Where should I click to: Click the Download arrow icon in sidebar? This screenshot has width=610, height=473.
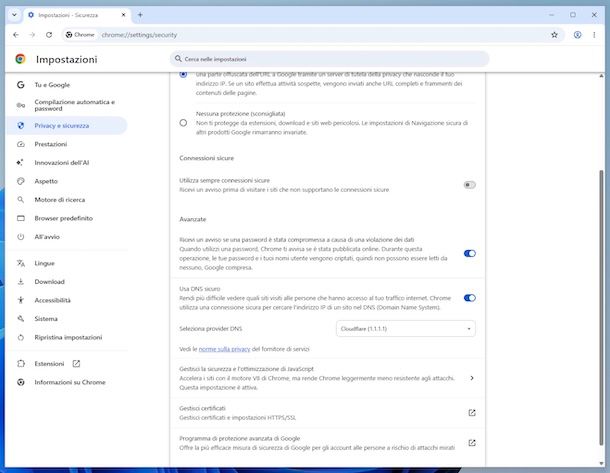click(21, 282)
